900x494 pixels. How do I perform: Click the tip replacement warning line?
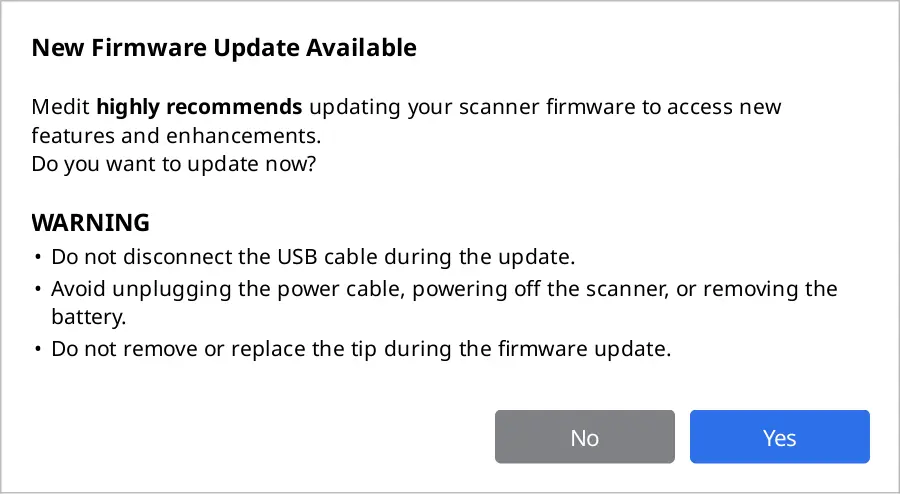click(x=358, y=350)
